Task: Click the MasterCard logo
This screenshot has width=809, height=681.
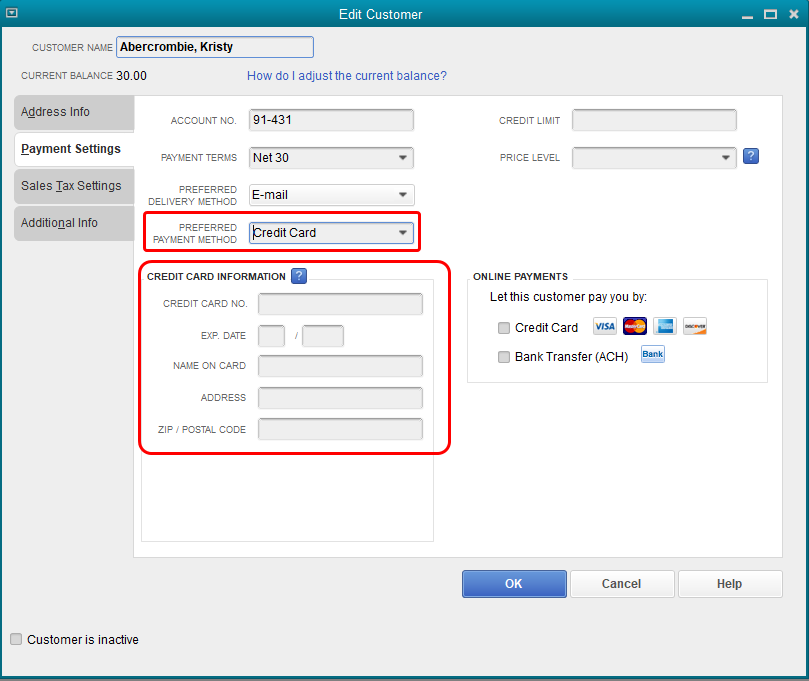Action: pyautogui.click(x=635, y=326)
